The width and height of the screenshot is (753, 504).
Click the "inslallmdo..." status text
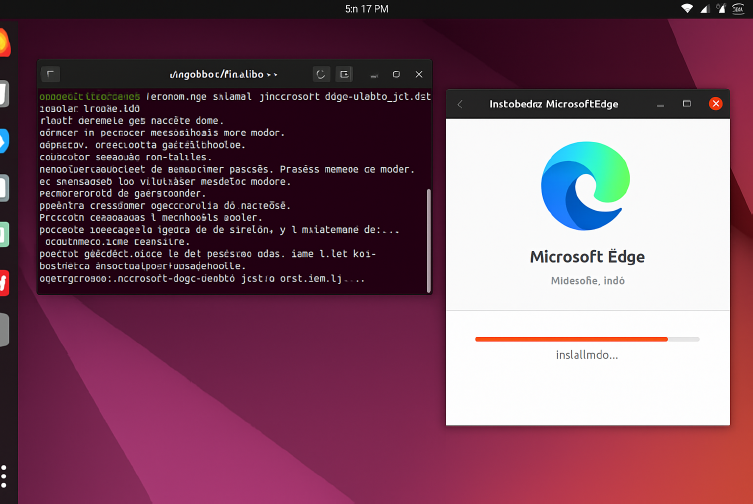587,355
